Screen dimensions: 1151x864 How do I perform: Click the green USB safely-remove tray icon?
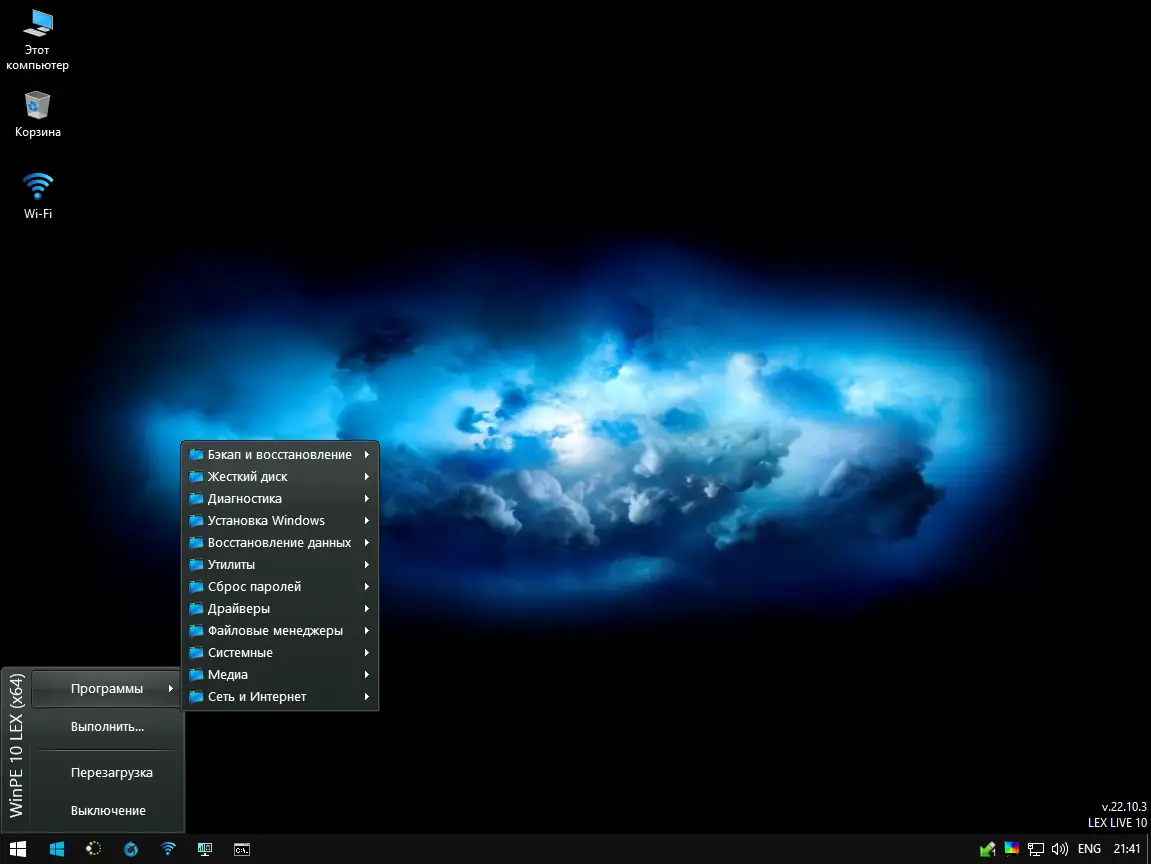[x=987, y=849]
